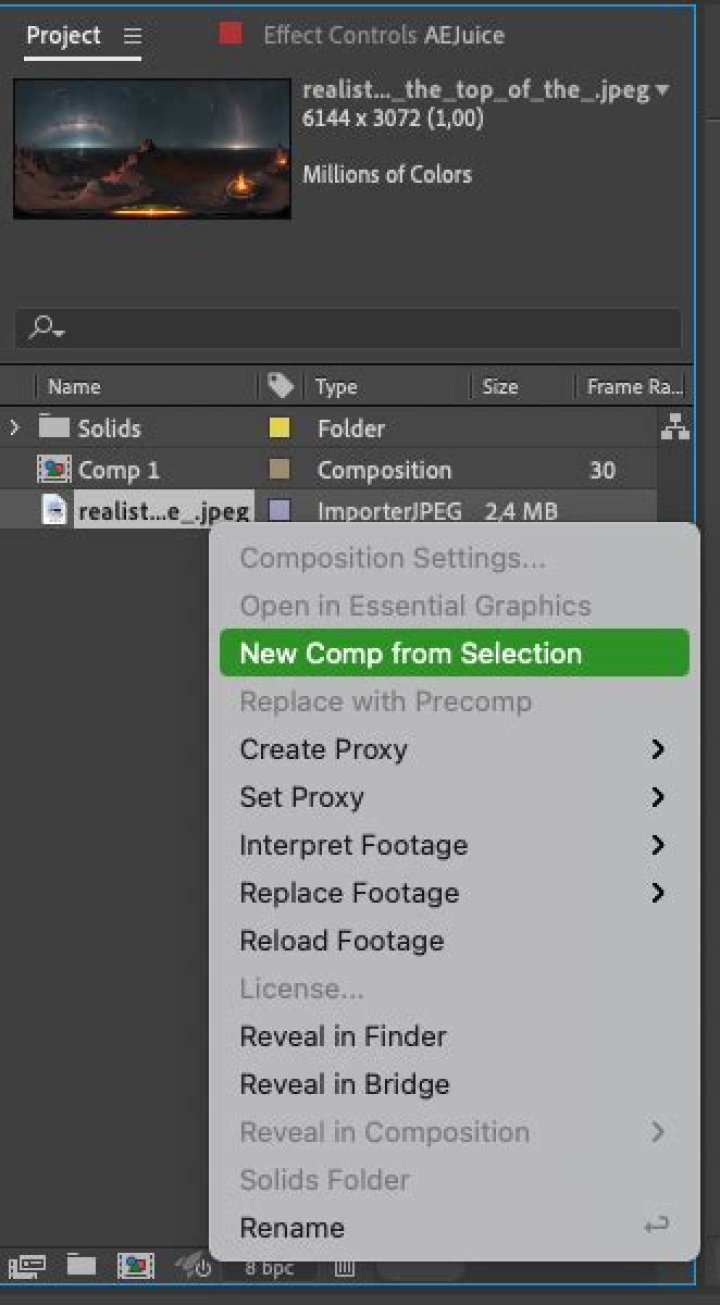
Task: Open the Create Proxy submenu
Action: point(323,749)
